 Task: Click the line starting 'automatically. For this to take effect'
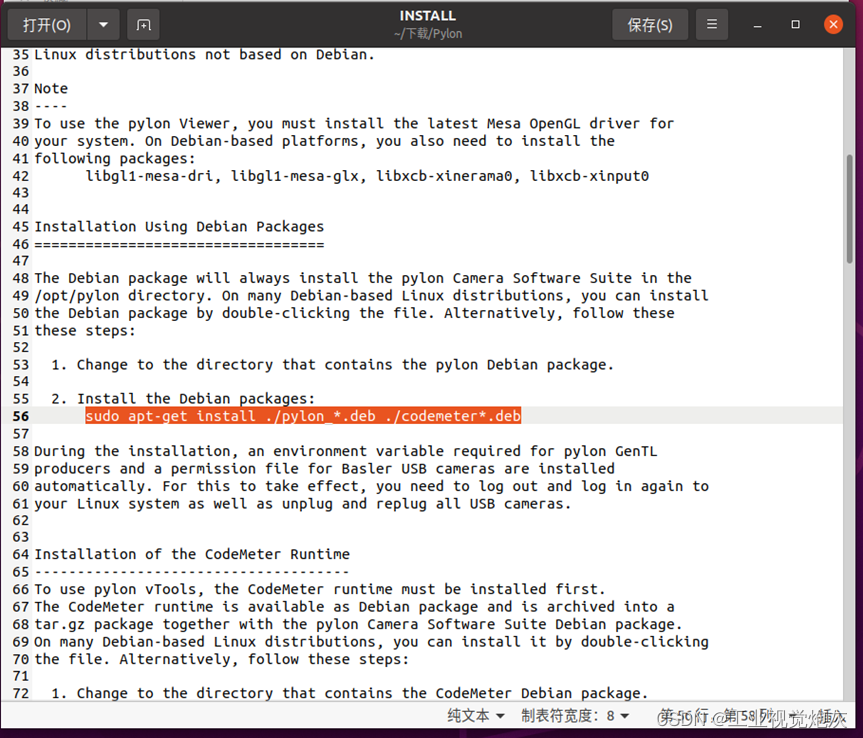coord(372,486)
